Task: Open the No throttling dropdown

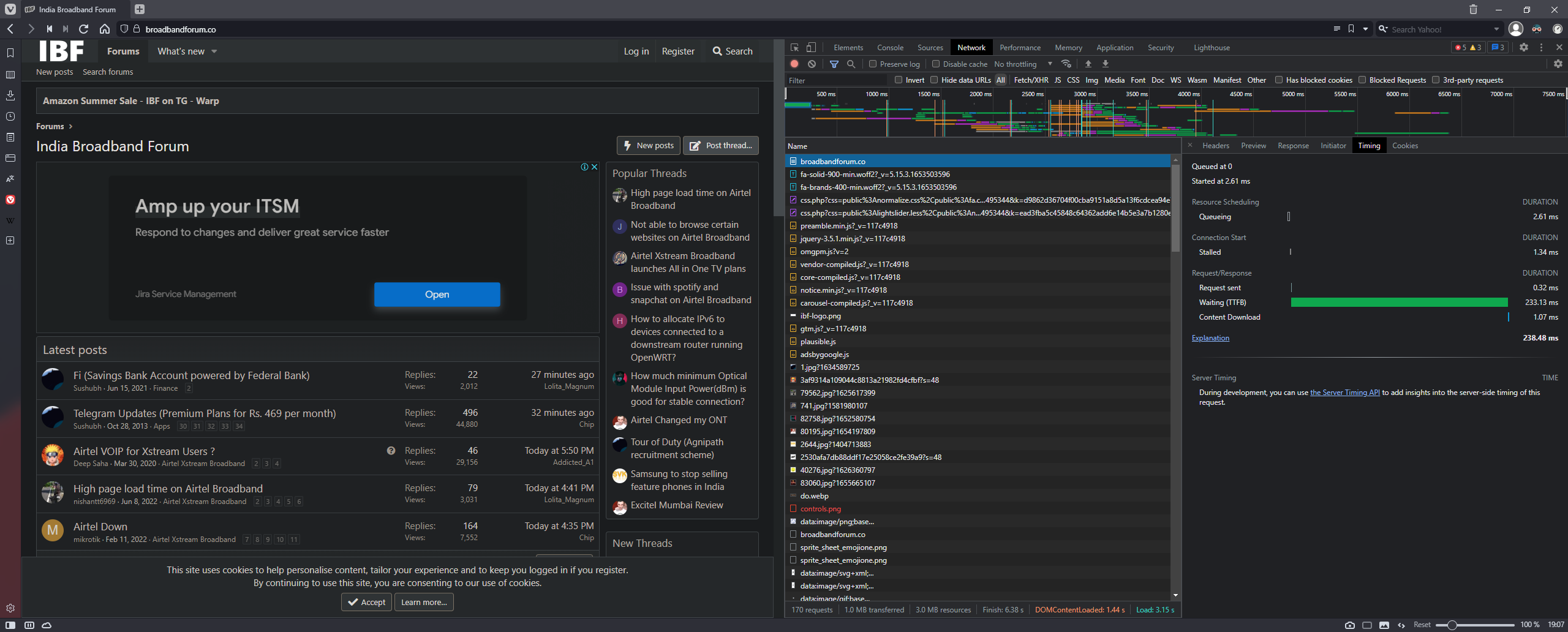Action: (x=1023, y=64)
